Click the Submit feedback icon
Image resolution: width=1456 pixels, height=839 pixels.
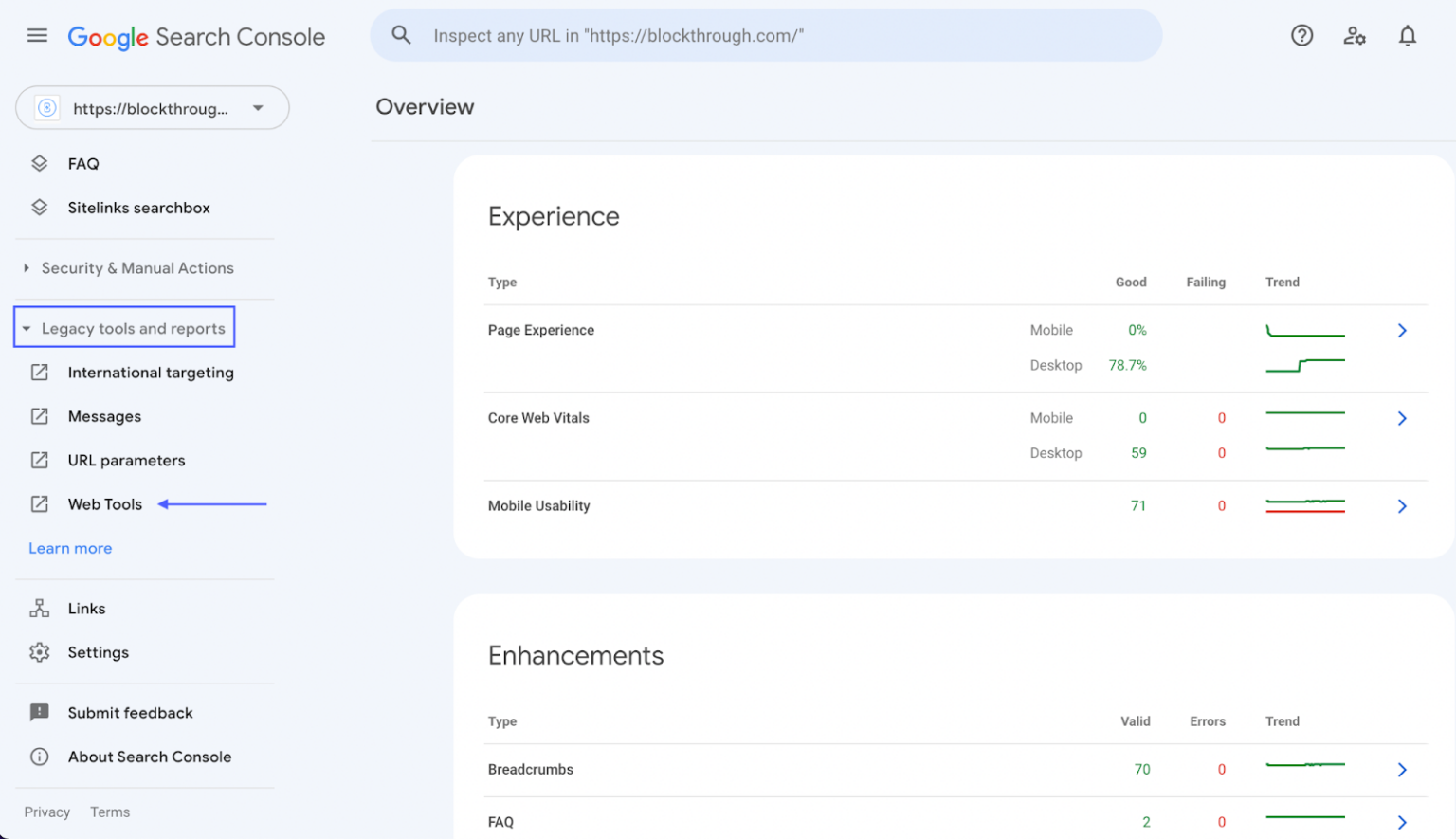39,712
